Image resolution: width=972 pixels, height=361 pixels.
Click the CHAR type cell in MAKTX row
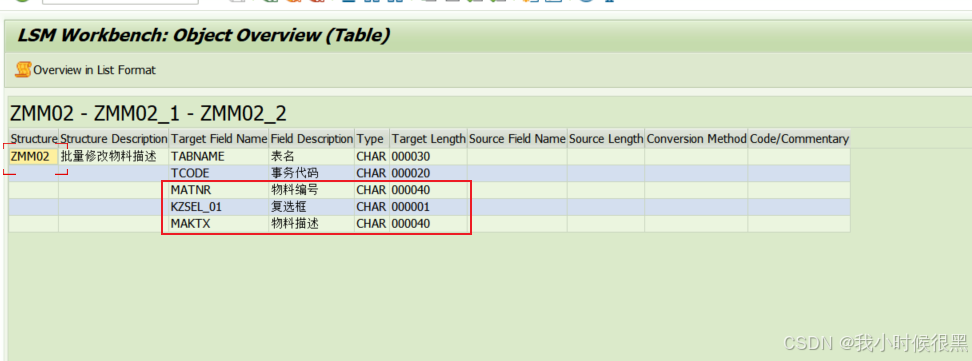point(373,224)
